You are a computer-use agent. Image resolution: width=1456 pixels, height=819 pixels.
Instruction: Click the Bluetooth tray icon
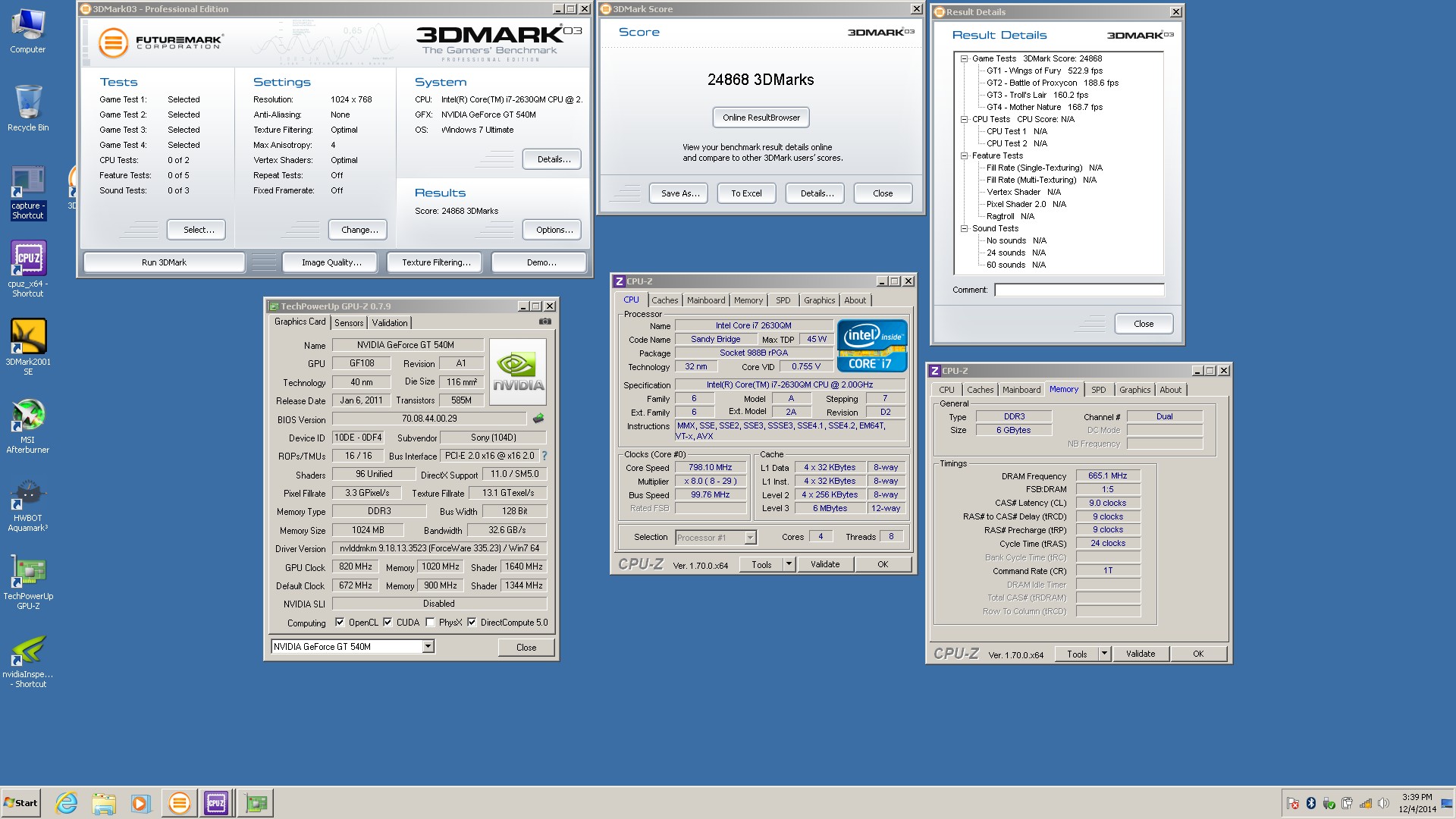coord(1310,803)
